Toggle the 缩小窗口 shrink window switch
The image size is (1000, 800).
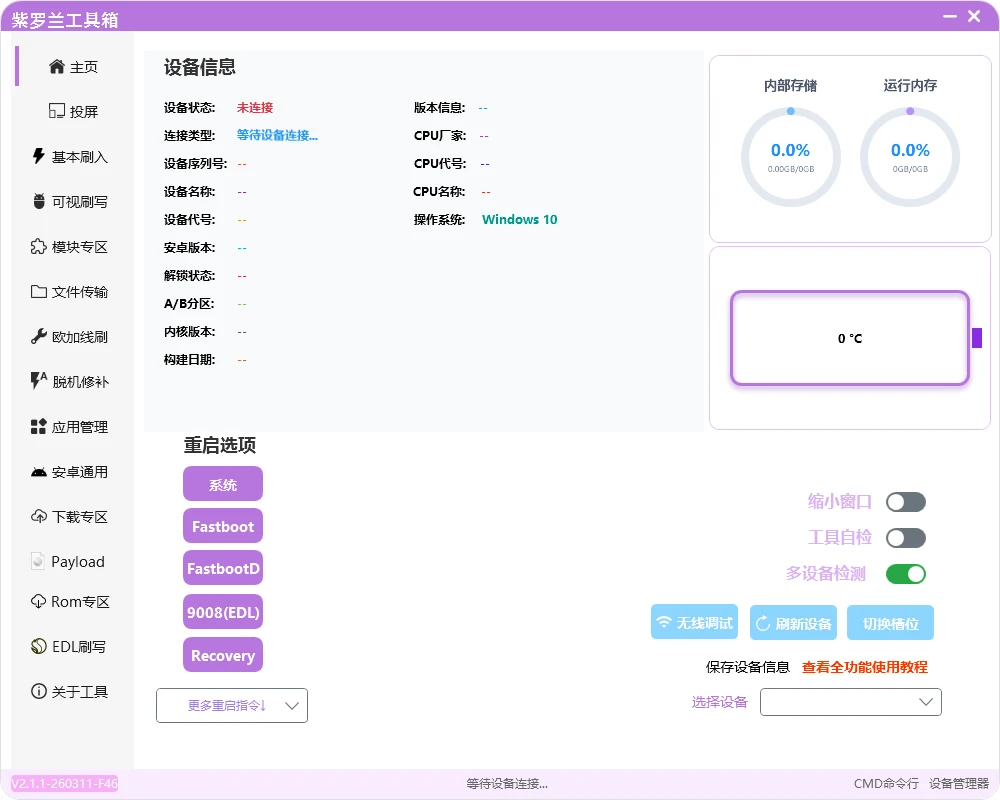[905, 501]
